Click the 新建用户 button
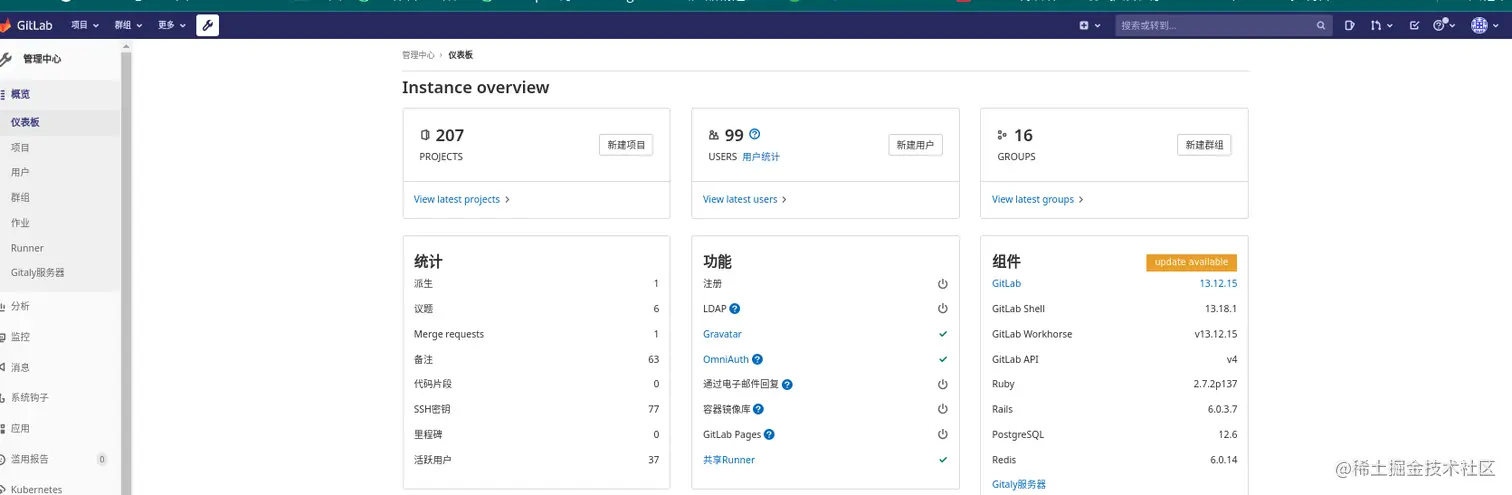 [915, 145]
